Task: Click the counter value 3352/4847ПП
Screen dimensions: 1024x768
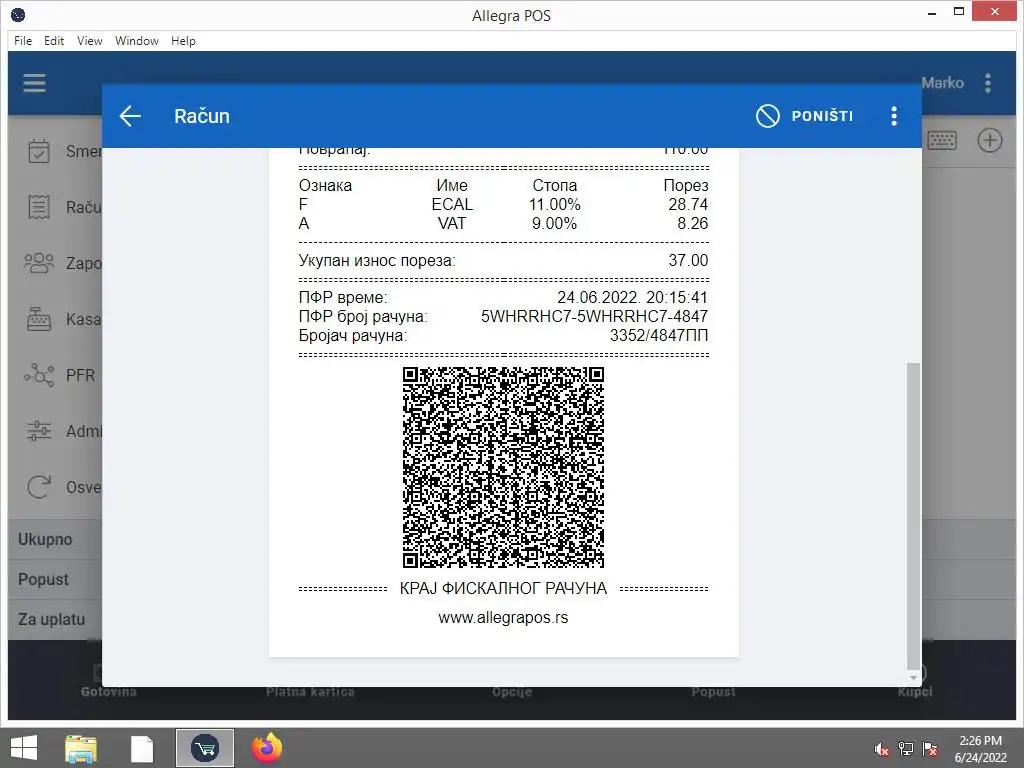Action: 659,336
